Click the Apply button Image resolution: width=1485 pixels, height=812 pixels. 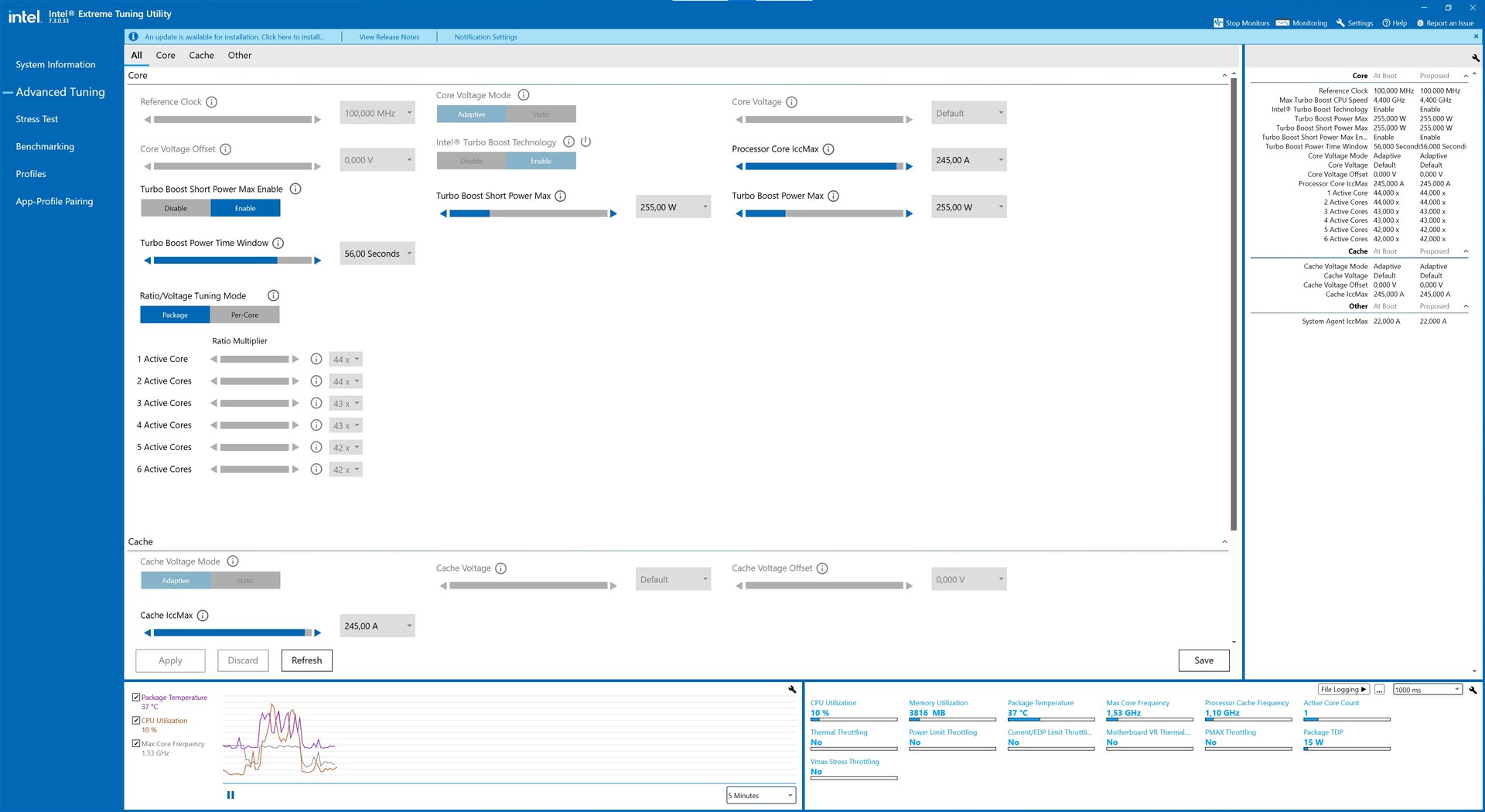point(170,660)
